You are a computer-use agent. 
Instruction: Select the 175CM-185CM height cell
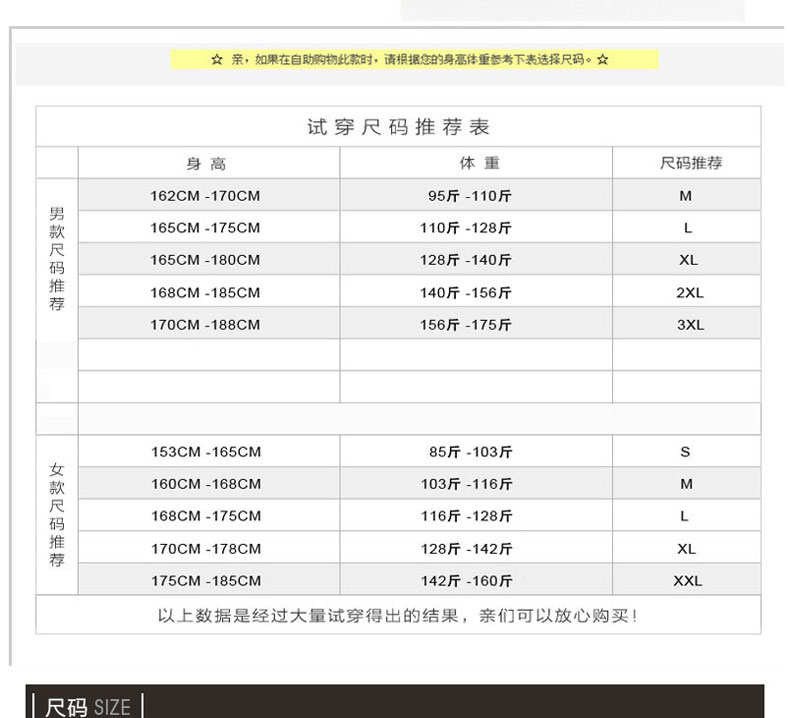[206, 581]
